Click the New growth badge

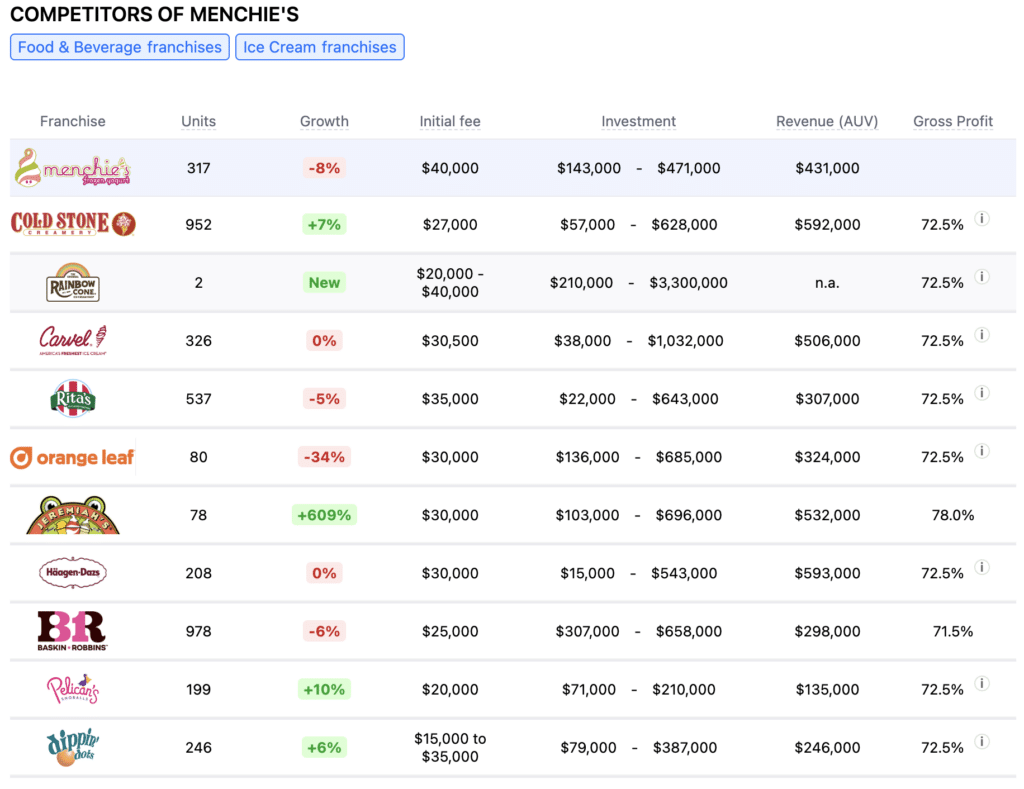(x=324, y=283)
